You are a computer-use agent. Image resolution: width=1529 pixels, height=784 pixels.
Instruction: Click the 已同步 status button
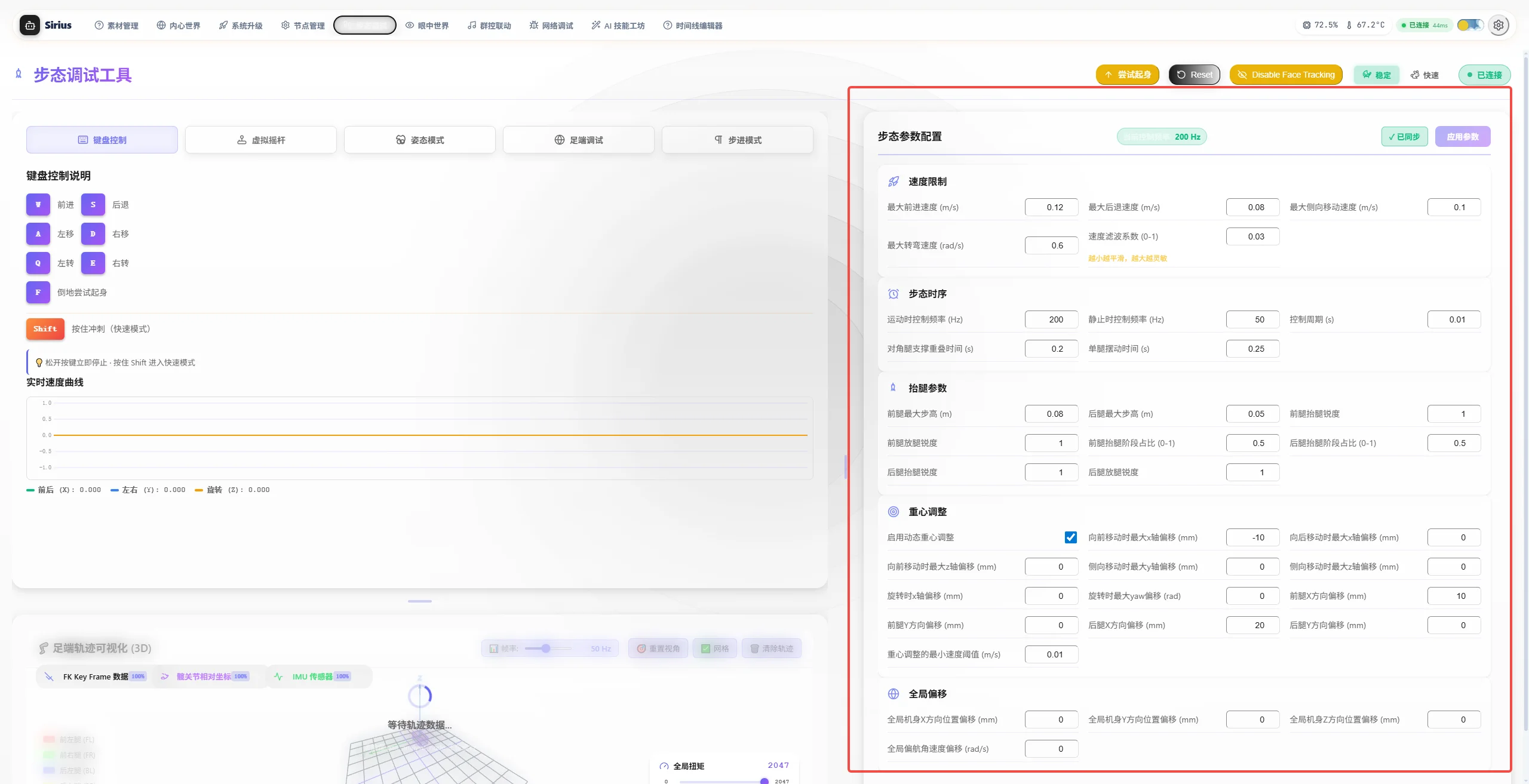(x=1404, y=137)
